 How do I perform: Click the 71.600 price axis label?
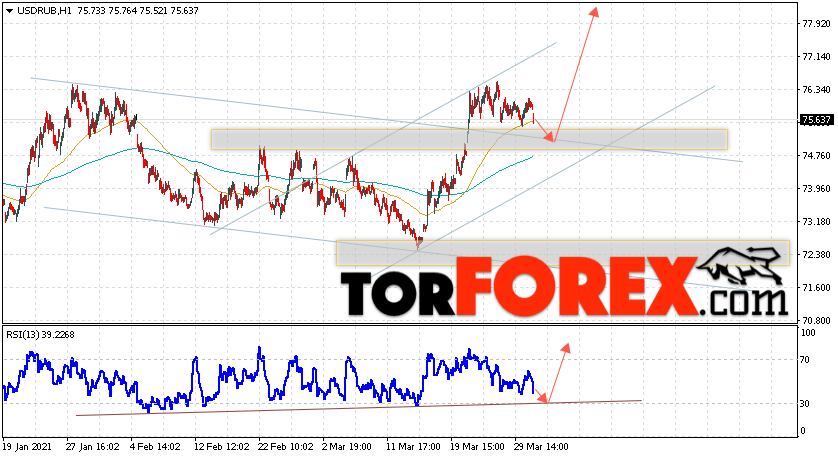click(817, 288)
